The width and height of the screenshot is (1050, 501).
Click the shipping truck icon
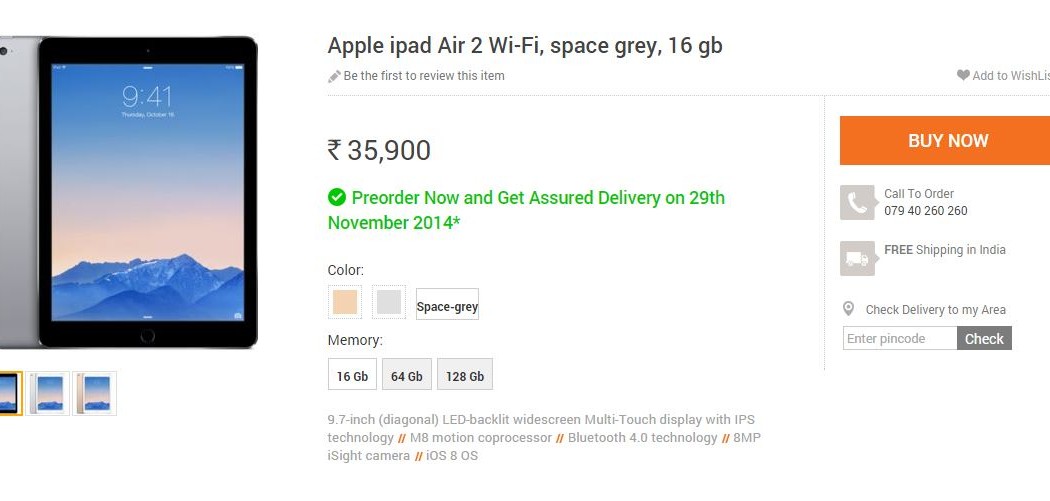857,258
